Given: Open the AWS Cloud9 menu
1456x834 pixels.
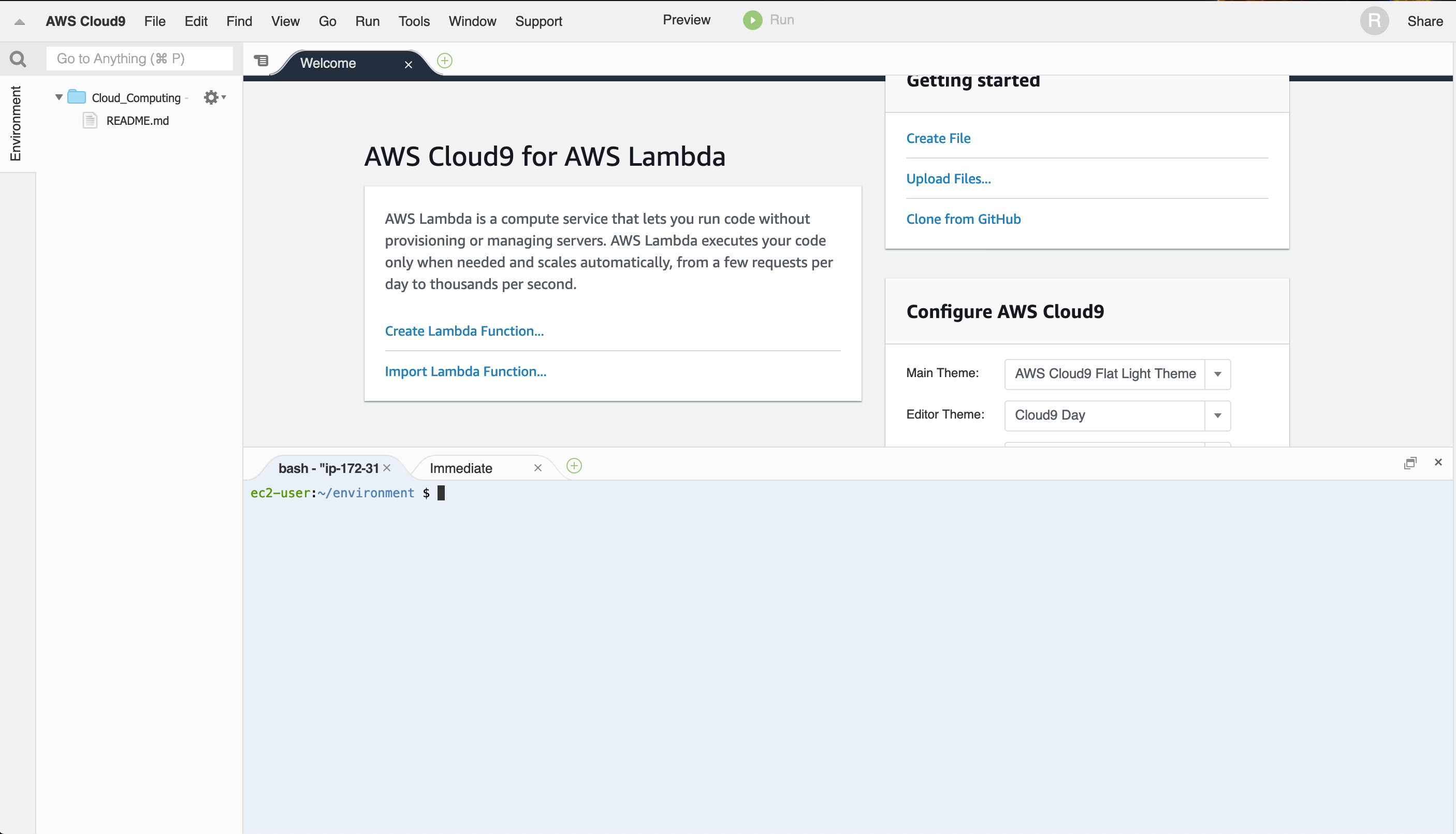Looking at the screenshot, I should tap(85, 21).
